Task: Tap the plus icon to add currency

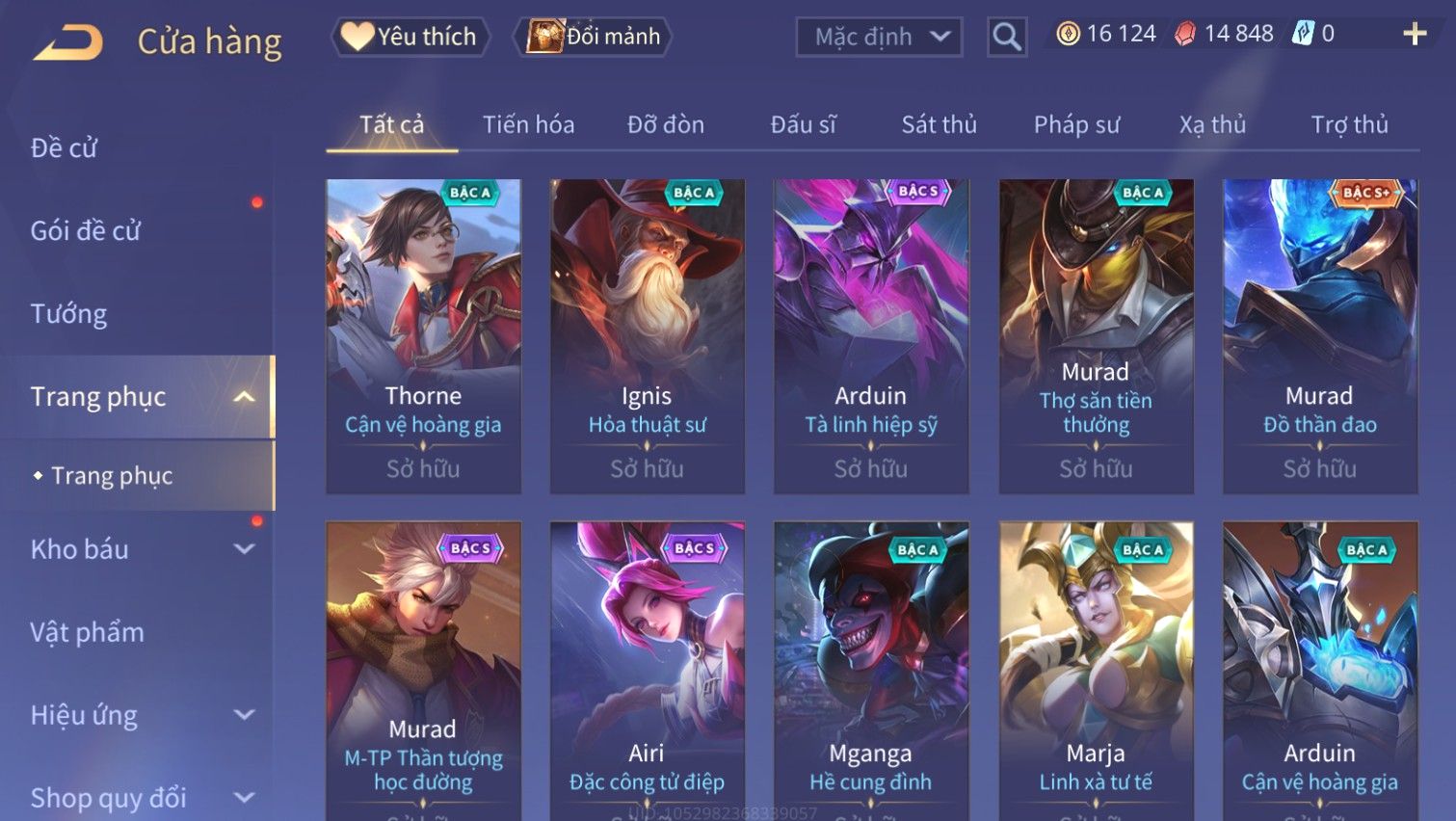Action: [x=1415, y=35]
